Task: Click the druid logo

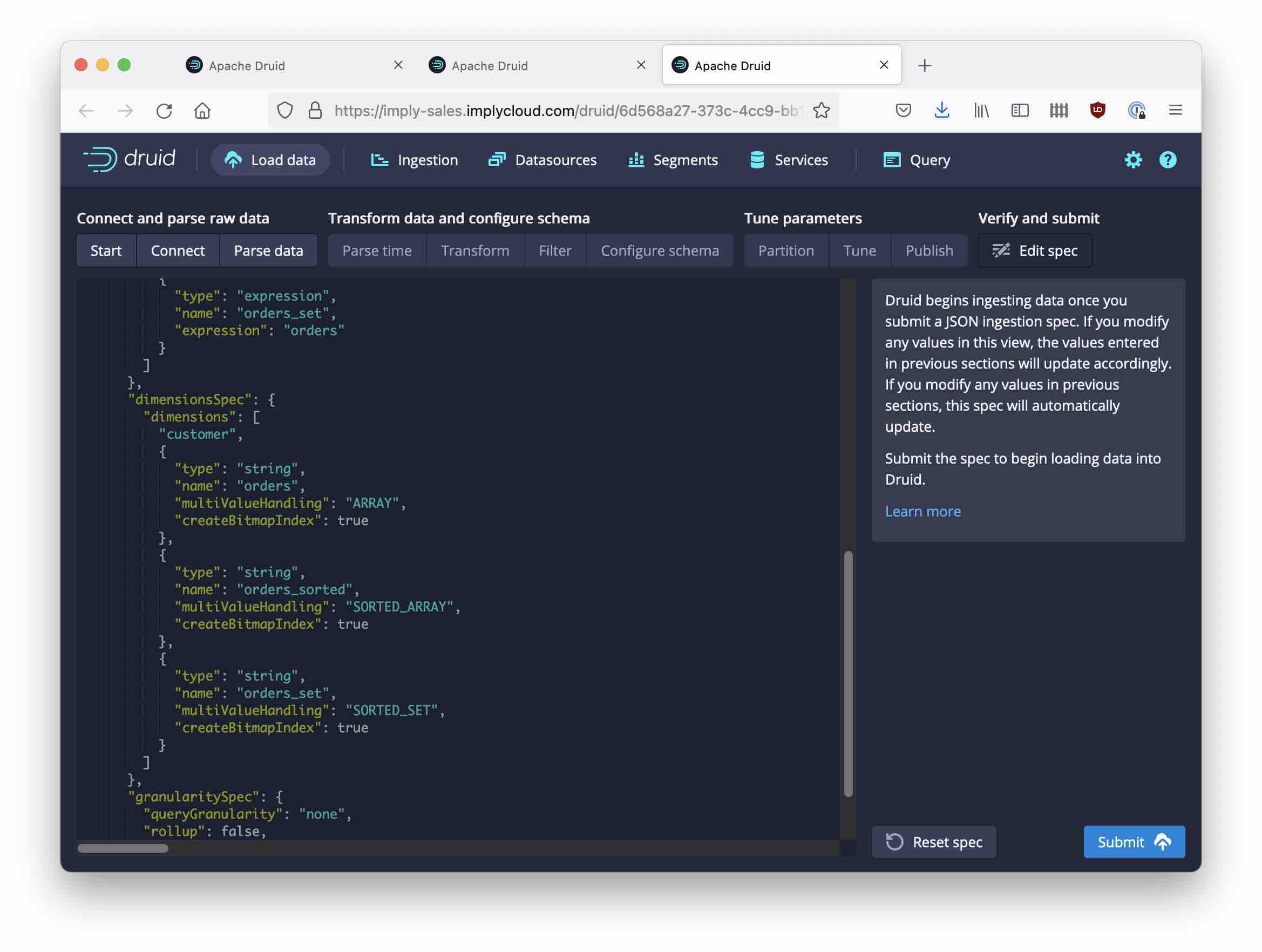Action: point(130,159)
